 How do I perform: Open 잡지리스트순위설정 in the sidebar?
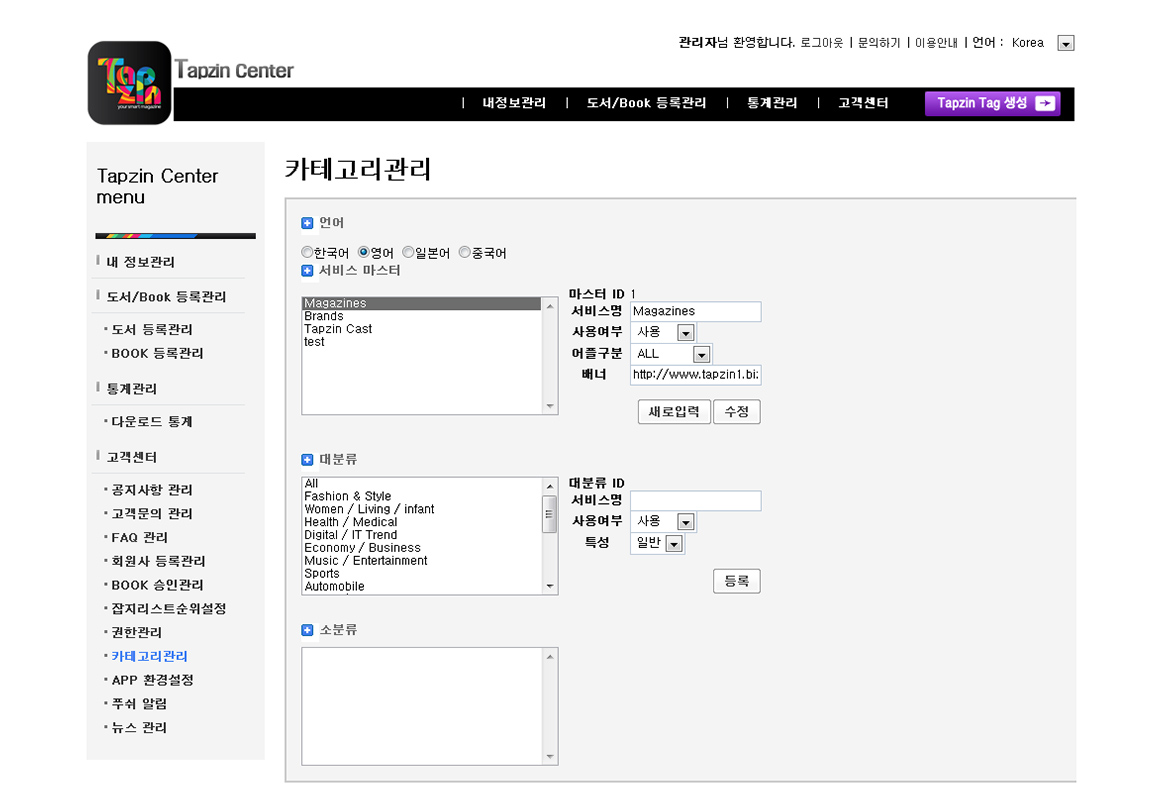click(x=169, y=609)
